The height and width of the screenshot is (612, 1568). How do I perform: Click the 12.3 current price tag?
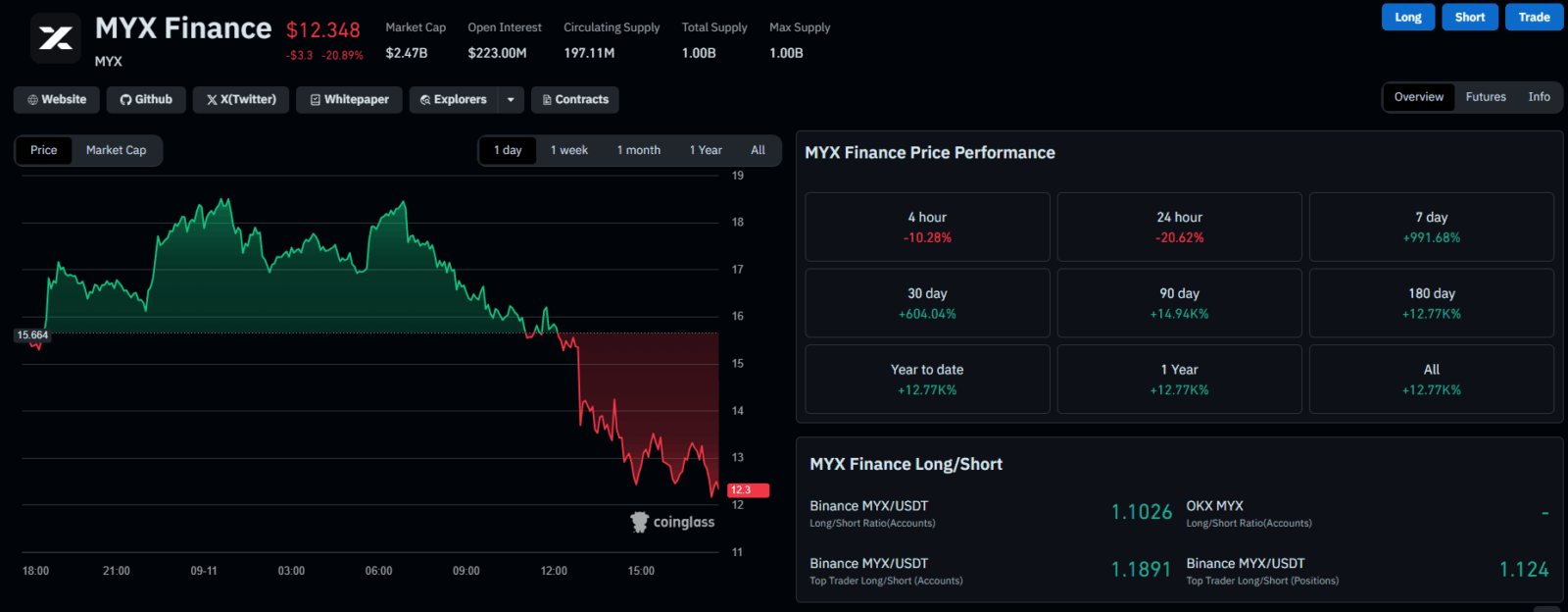click(x=749, y=490)
